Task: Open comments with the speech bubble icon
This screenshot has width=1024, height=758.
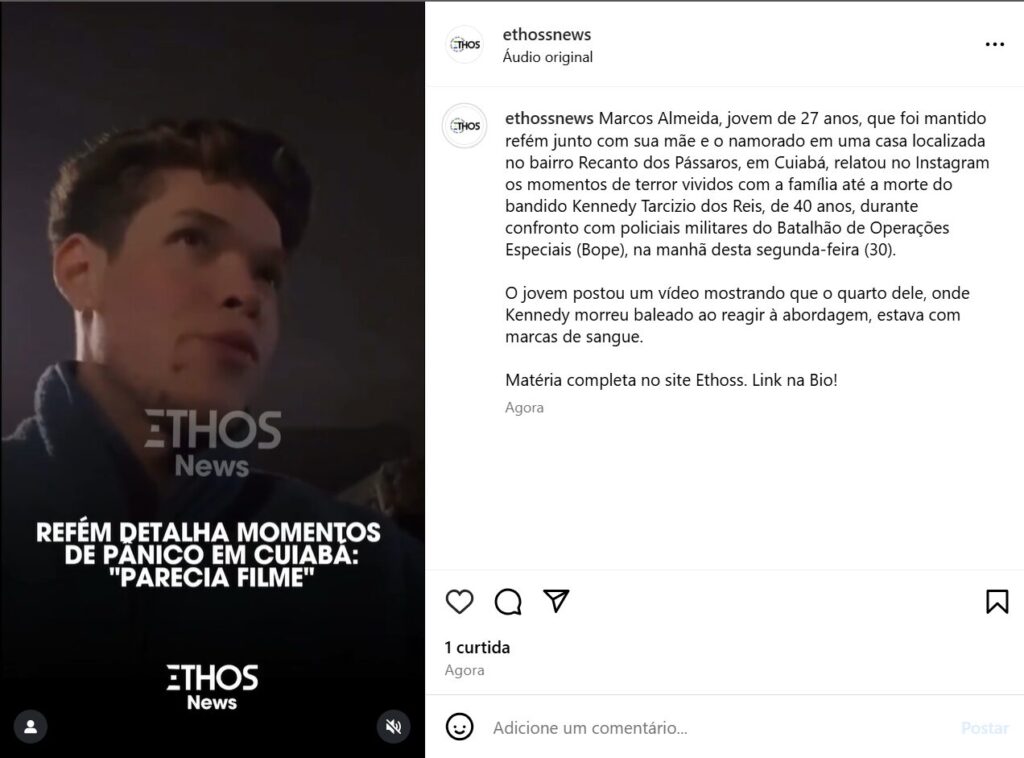Action: tap(508, 601)
